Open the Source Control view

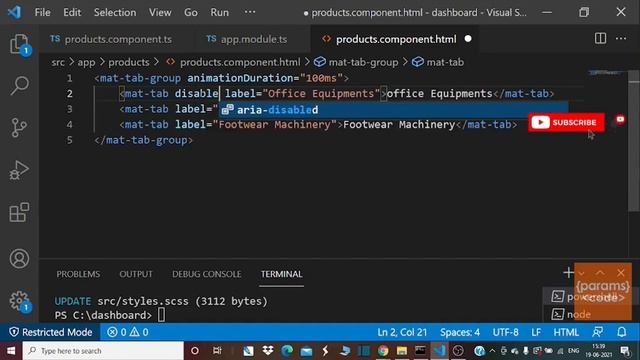[x=19, y=128]
